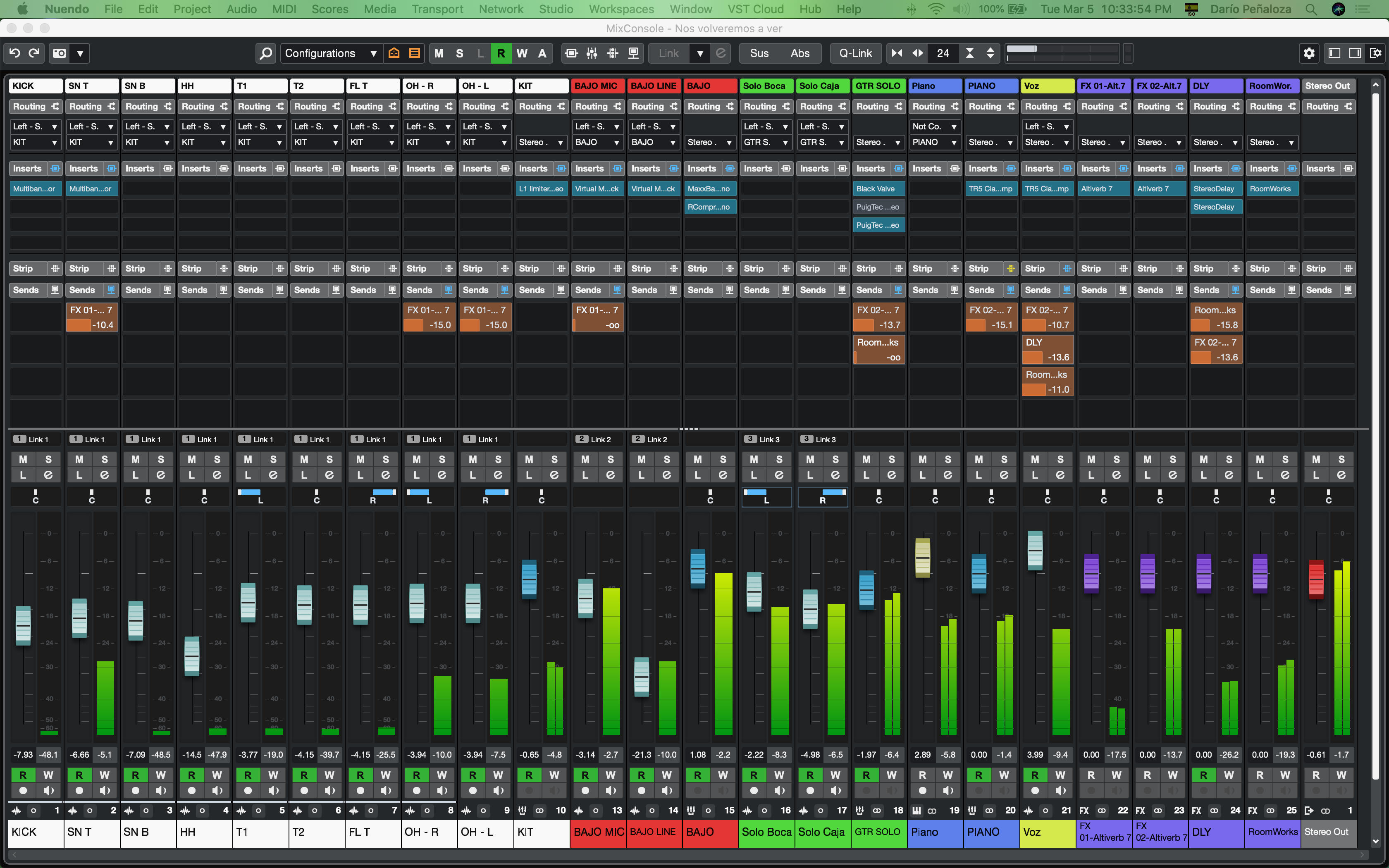This screenshot has height=868, width=1389.
Task: Open the Configurations dropdown
Action: coord(331,53)
